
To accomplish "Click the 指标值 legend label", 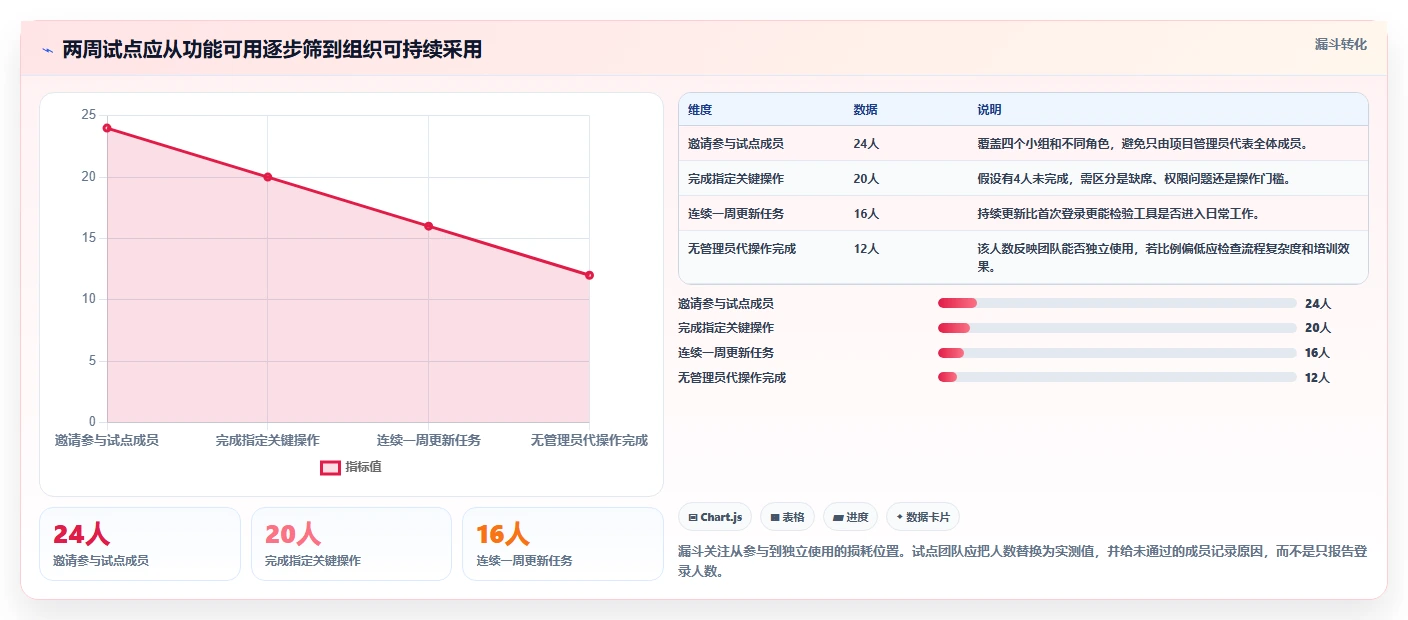I will 363,467.
